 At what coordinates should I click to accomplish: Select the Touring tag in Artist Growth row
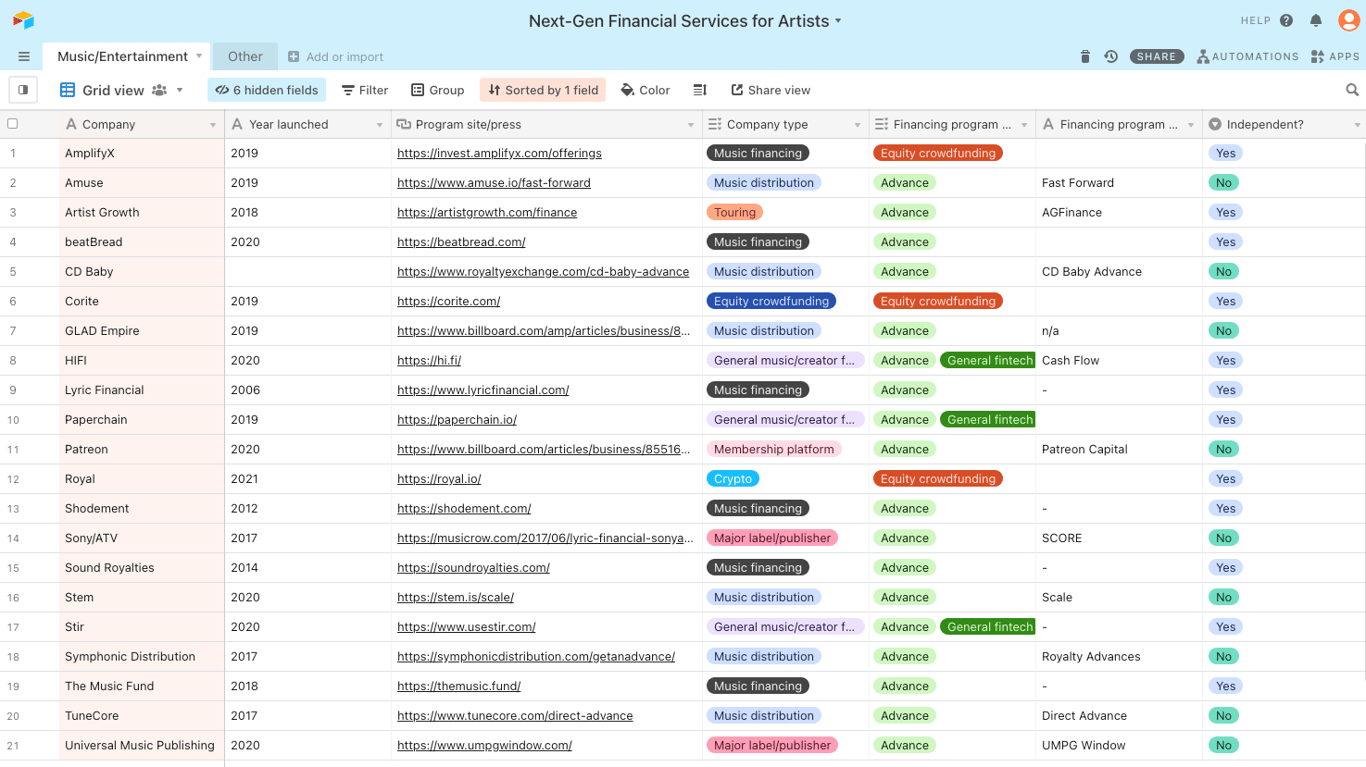pos(735,212)
